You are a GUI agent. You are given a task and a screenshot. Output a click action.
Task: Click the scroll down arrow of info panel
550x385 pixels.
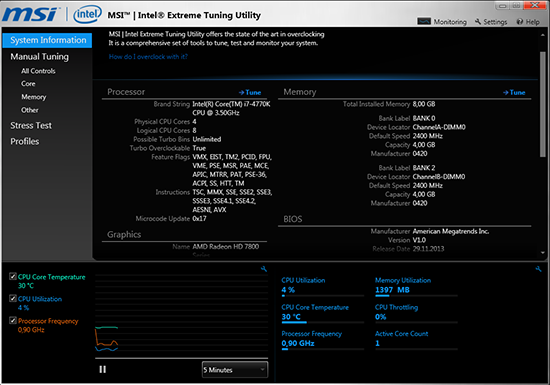543,252
